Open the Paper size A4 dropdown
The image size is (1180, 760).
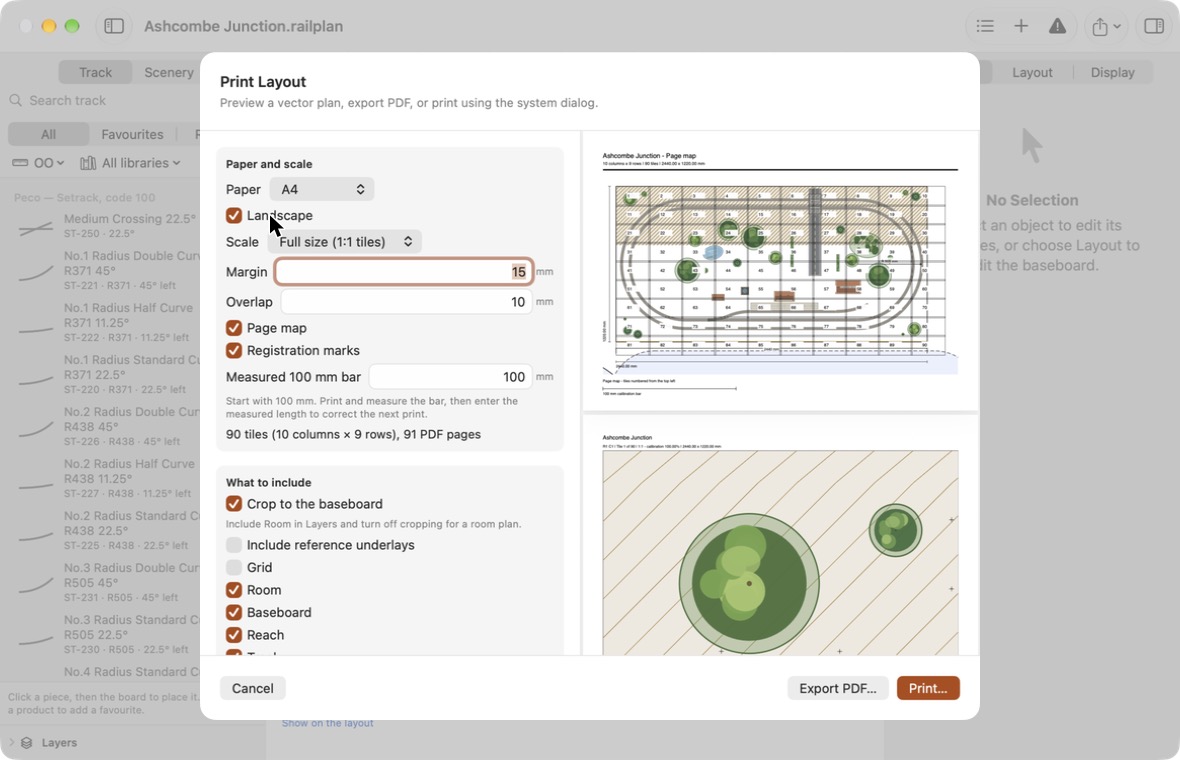coord(322,190)
